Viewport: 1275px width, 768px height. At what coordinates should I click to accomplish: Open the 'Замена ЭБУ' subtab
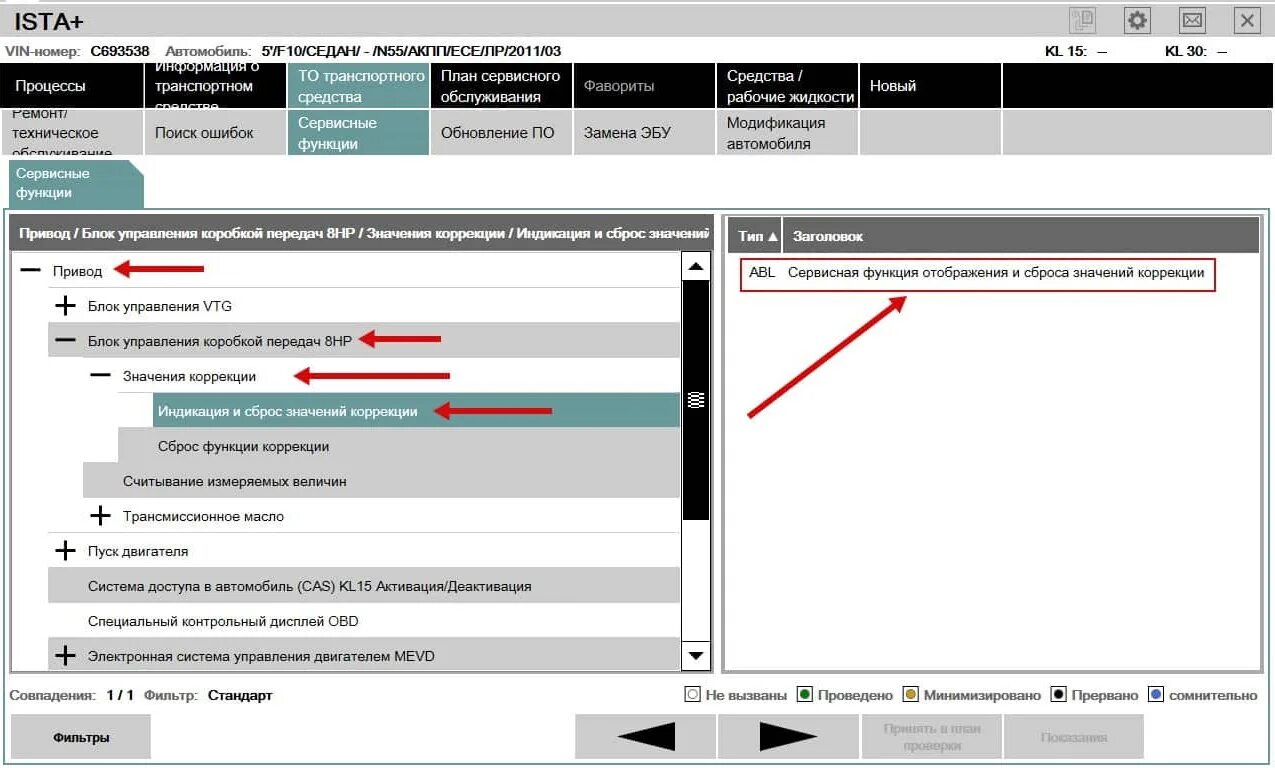[644, 132]
